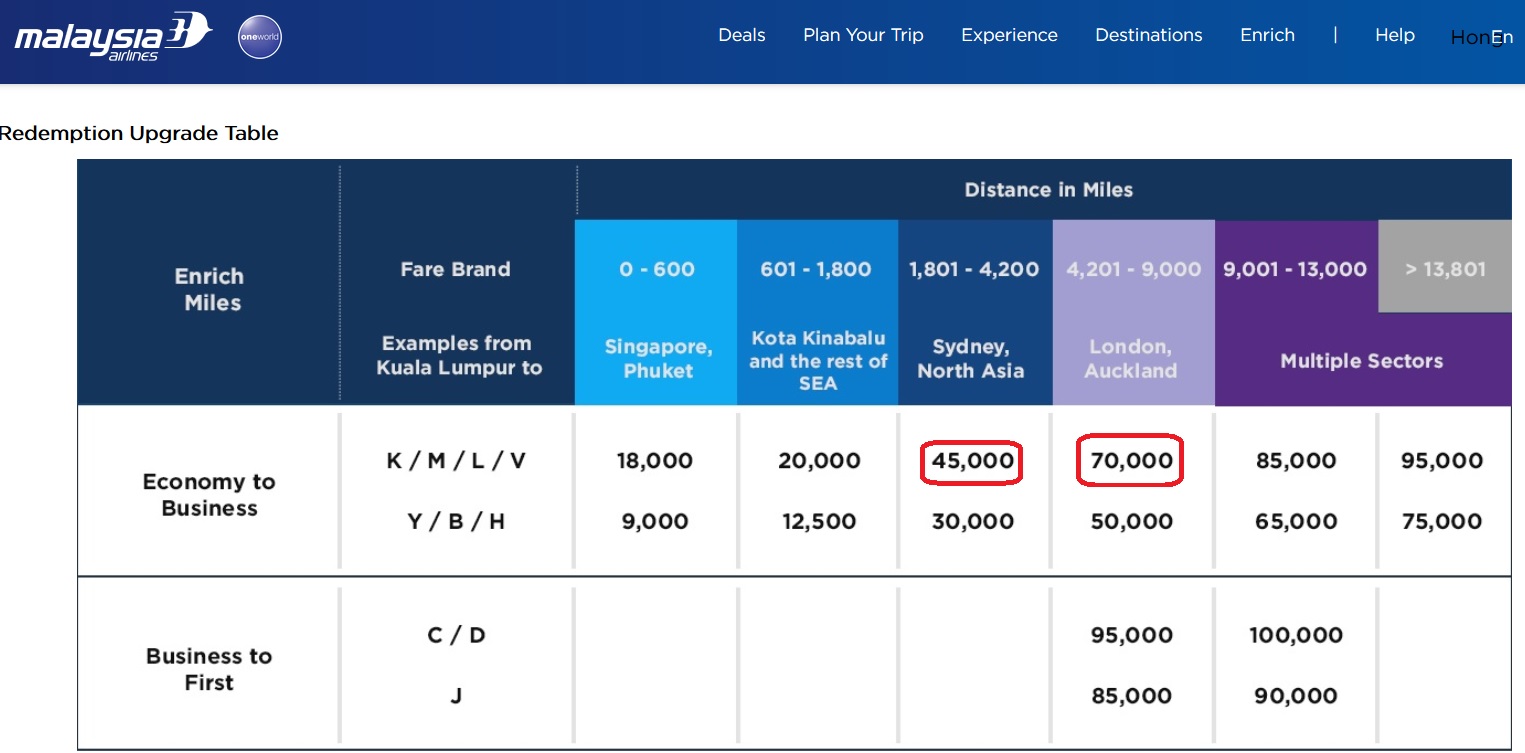Click the circled 70,000 miles value
This screenshot has height=753, width=1525.
pyautogui.click(x=1130, y=461)
